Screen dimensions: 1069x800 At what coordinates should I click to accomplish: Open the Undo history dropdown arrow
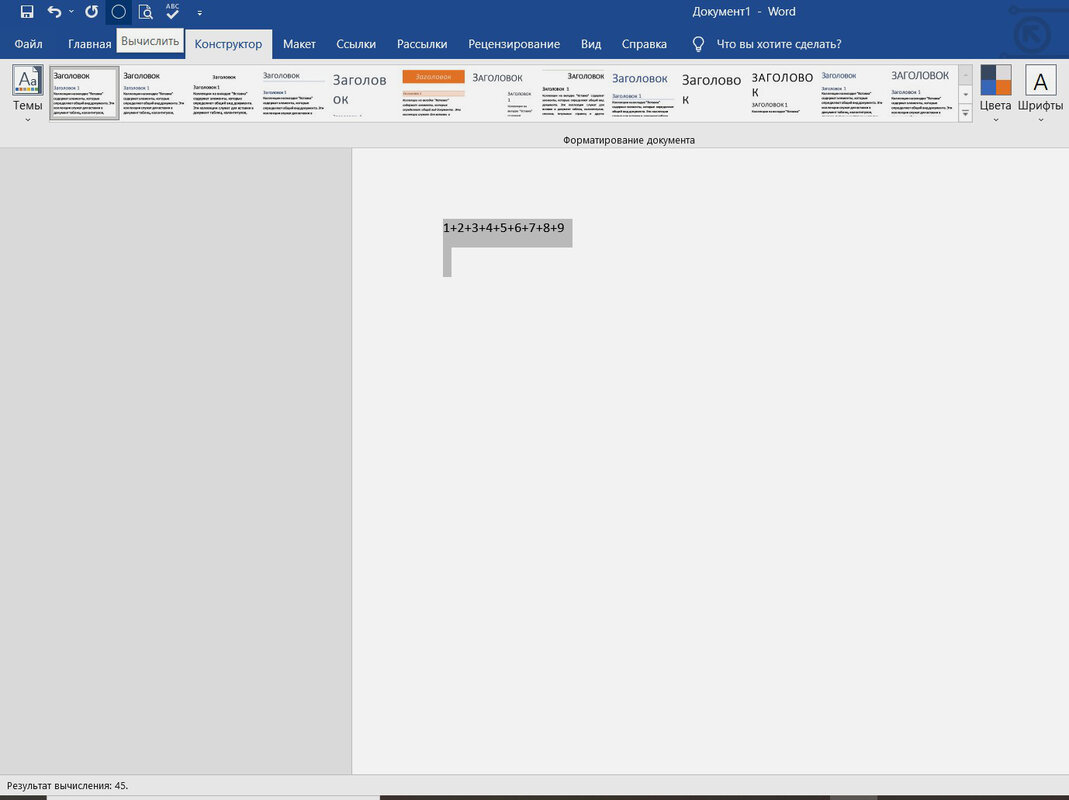point(71,12)
